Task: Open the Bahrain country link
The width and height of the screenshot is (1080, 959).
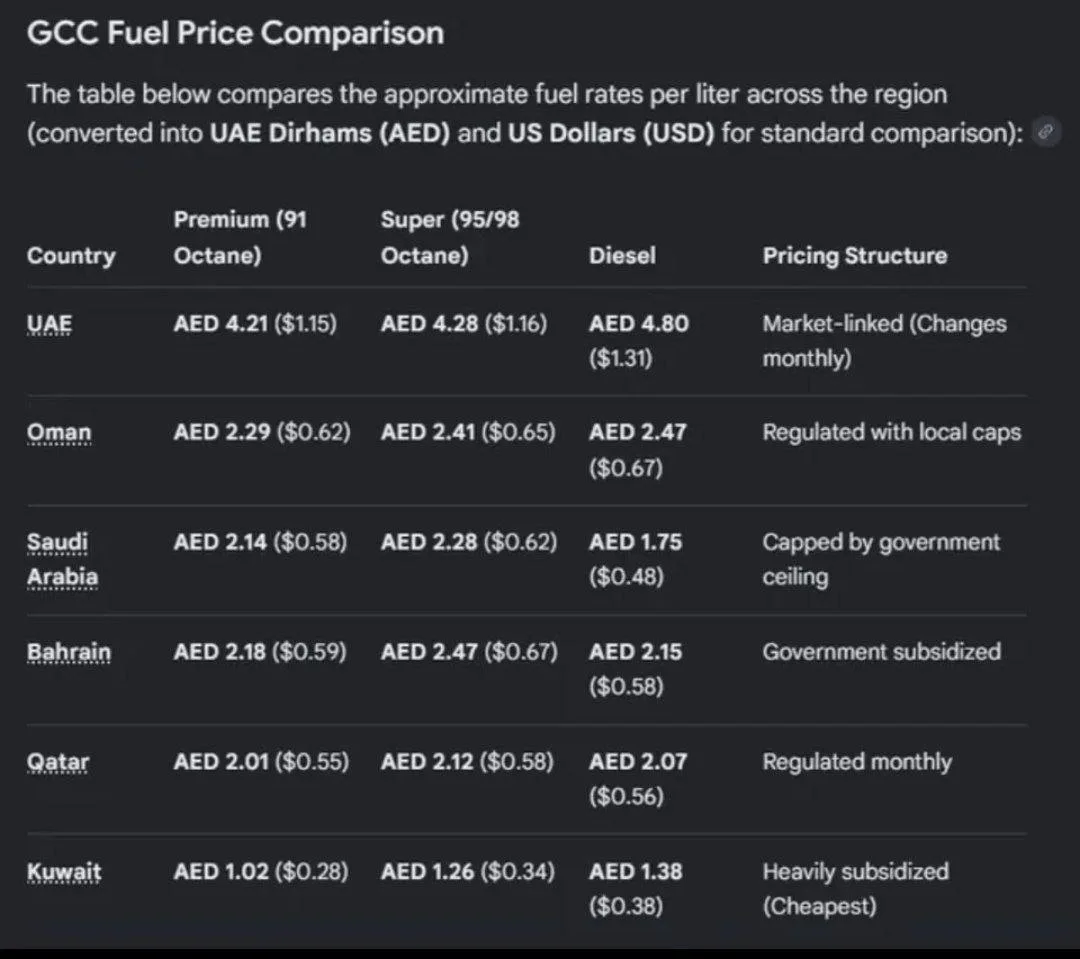Action: (69, 652)
